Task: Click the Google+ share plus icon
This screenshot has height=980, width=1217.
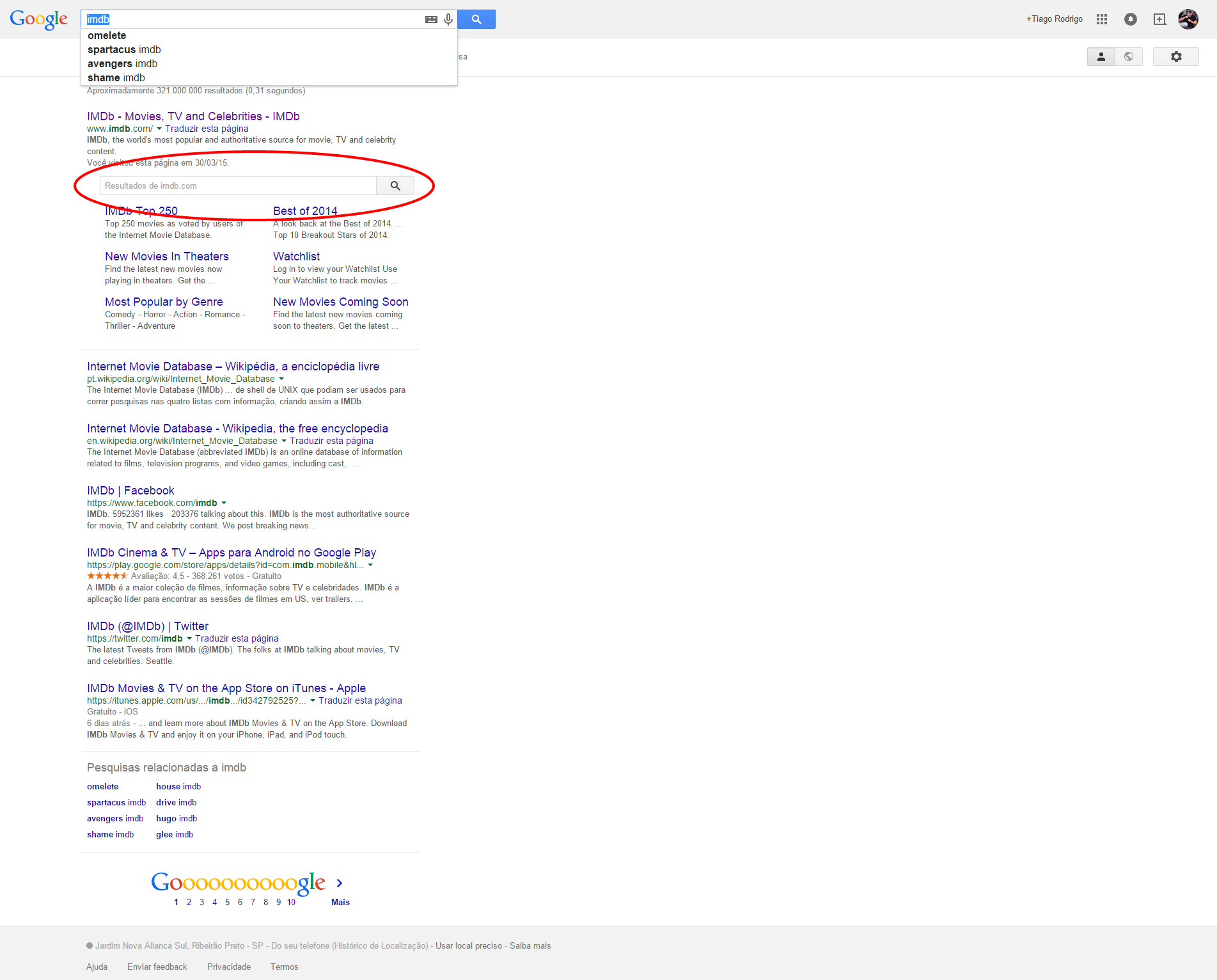Action: click(x=1159, y=19)
